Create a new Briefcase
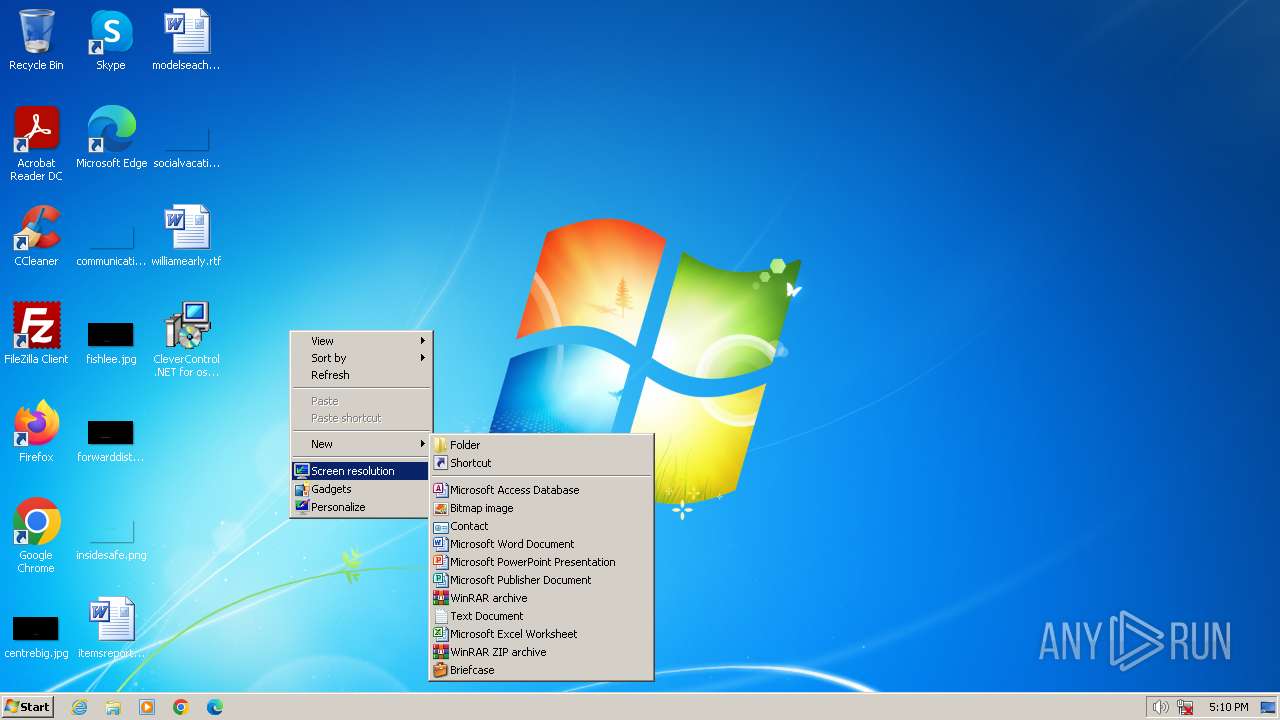The height and width of the screenshot is (720, 1280). (541, 670)
